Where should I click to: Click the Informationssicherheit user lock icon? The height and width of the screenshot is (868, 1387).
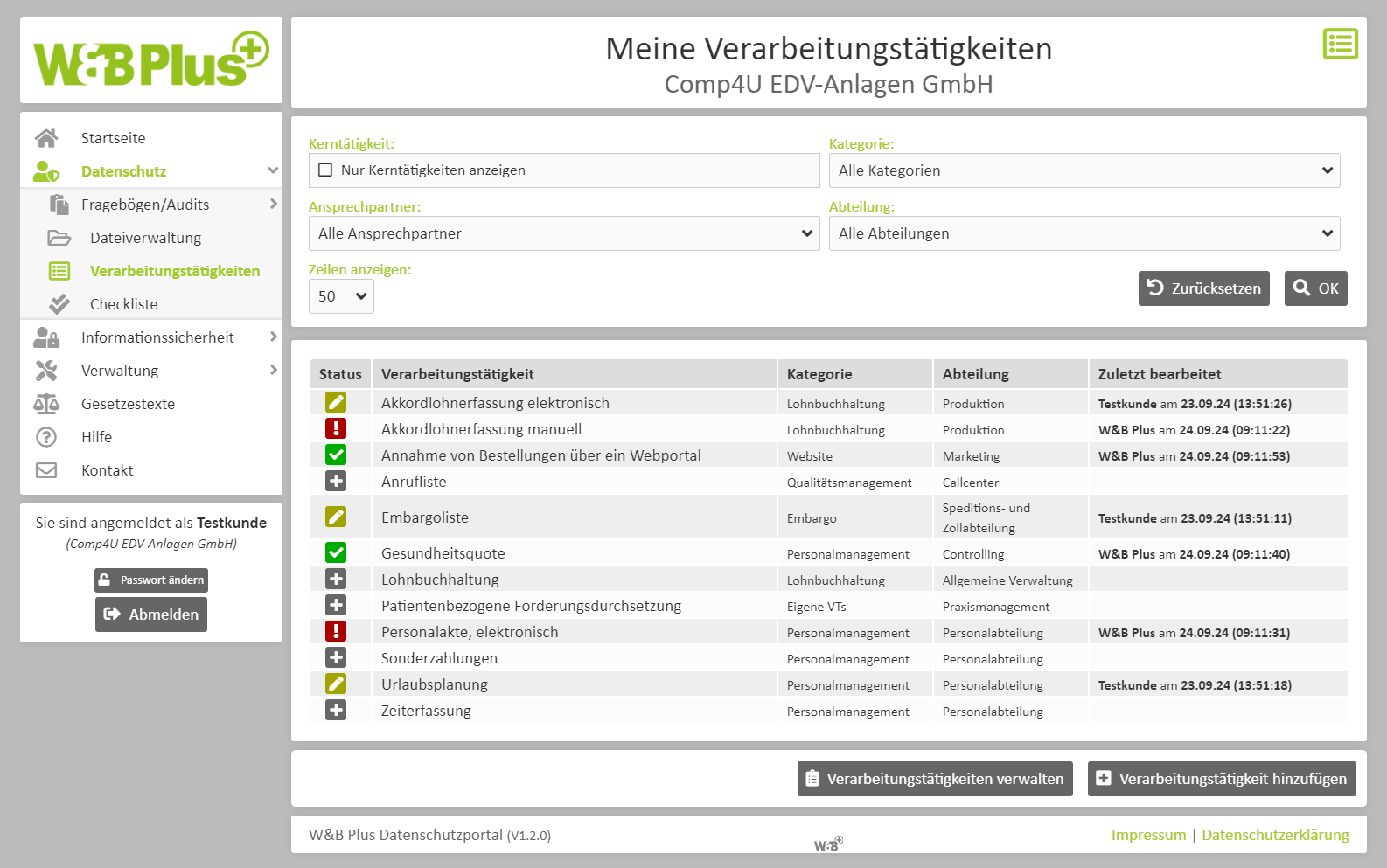46,337
